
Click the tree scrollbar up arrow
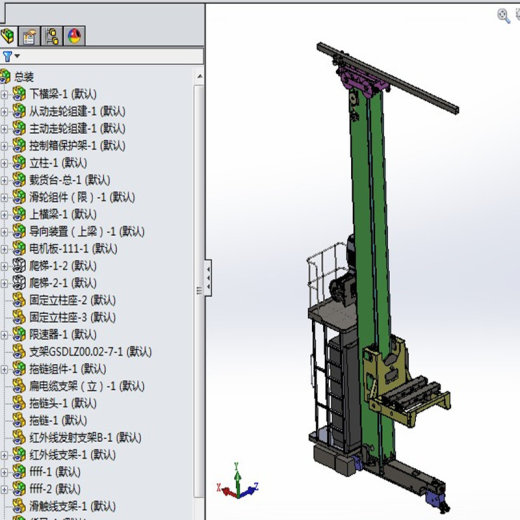pos(199,77)
